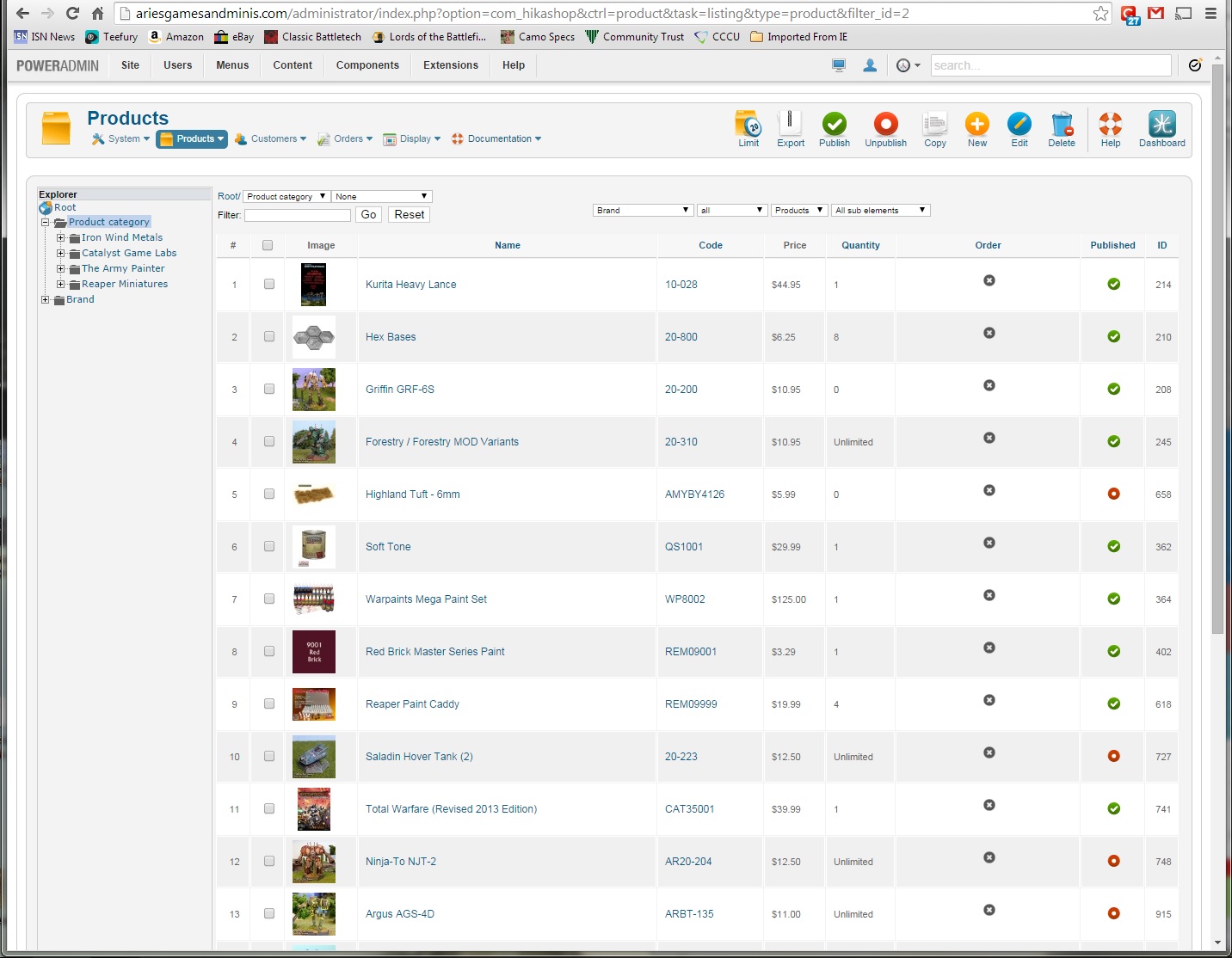Click the New product icon
This screenshot has height=958, width=1232.
976,125
